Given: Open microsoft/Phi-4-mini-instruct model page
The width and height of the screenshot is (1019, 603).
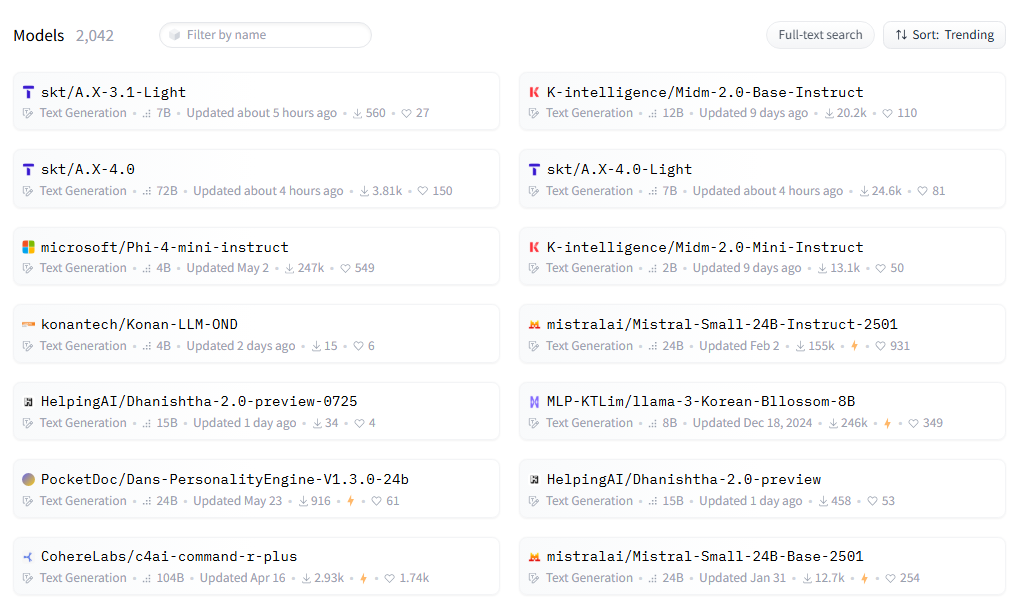Looking at the screenshot, I should tap(164, 247).
